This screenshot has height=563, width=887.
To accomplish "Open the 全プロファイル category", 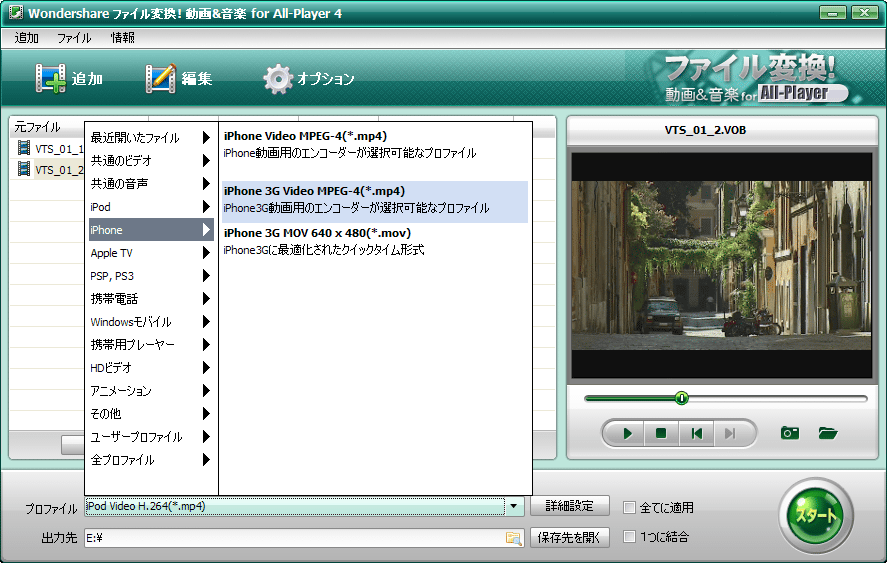I will pyautogui.click(x=150, y=460).
